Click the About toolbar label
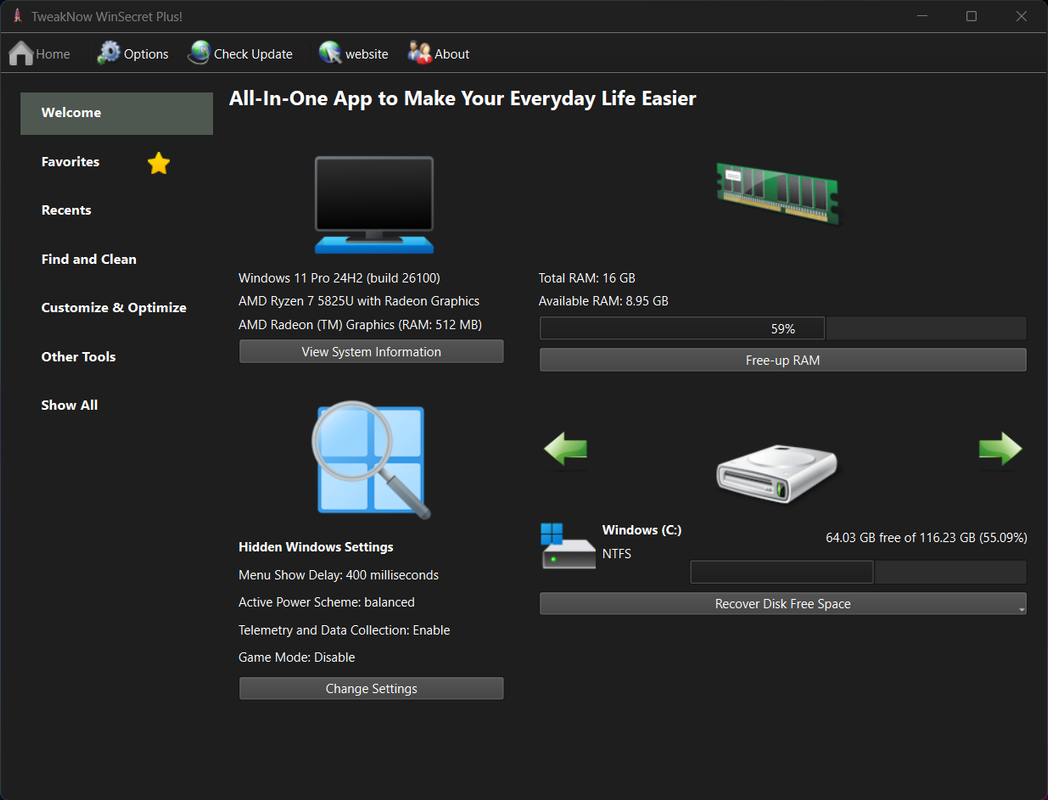The image size is (1048, 800). click(x=452, y=54)
